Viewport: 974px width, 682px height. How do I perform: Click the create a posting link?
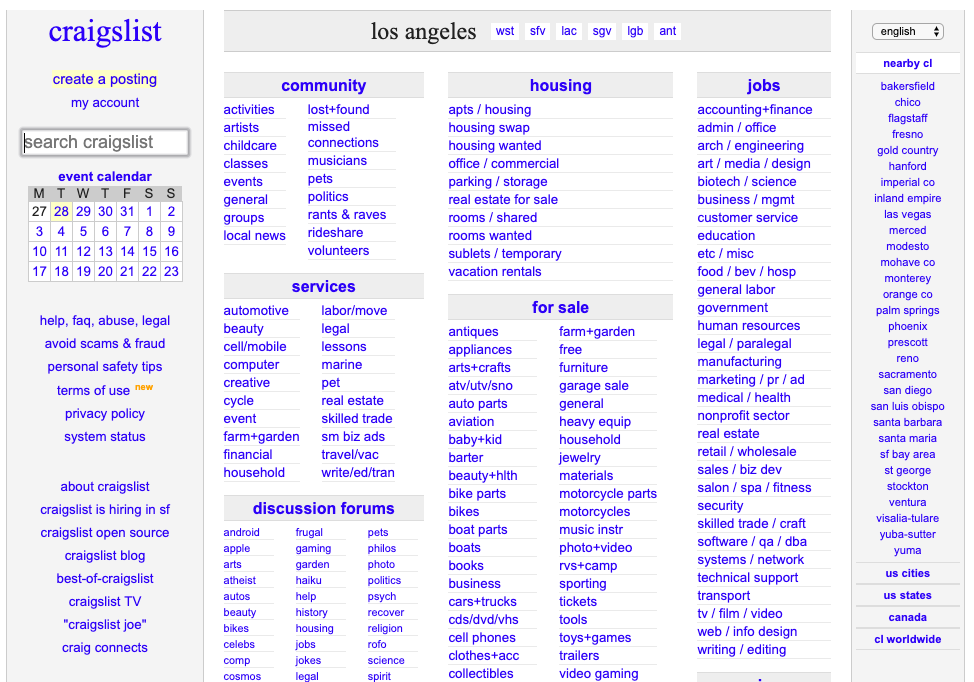[x=104, y=79]
